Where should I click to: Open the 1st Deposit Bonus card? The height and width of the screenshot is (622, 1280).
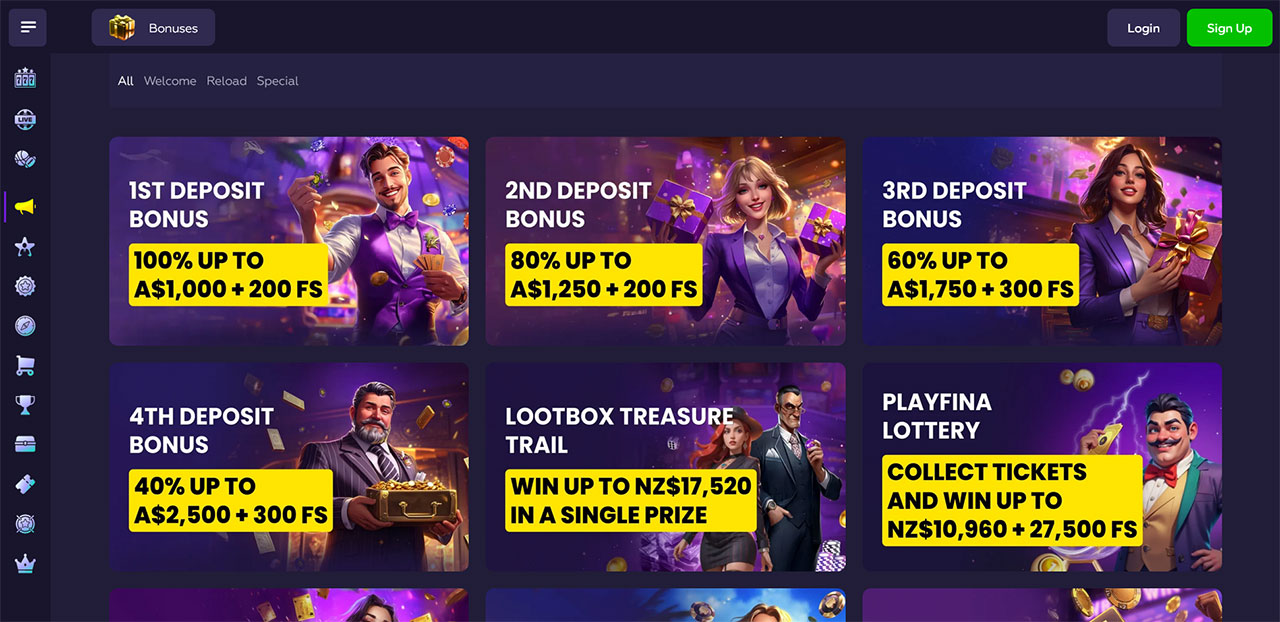(289, 241)
